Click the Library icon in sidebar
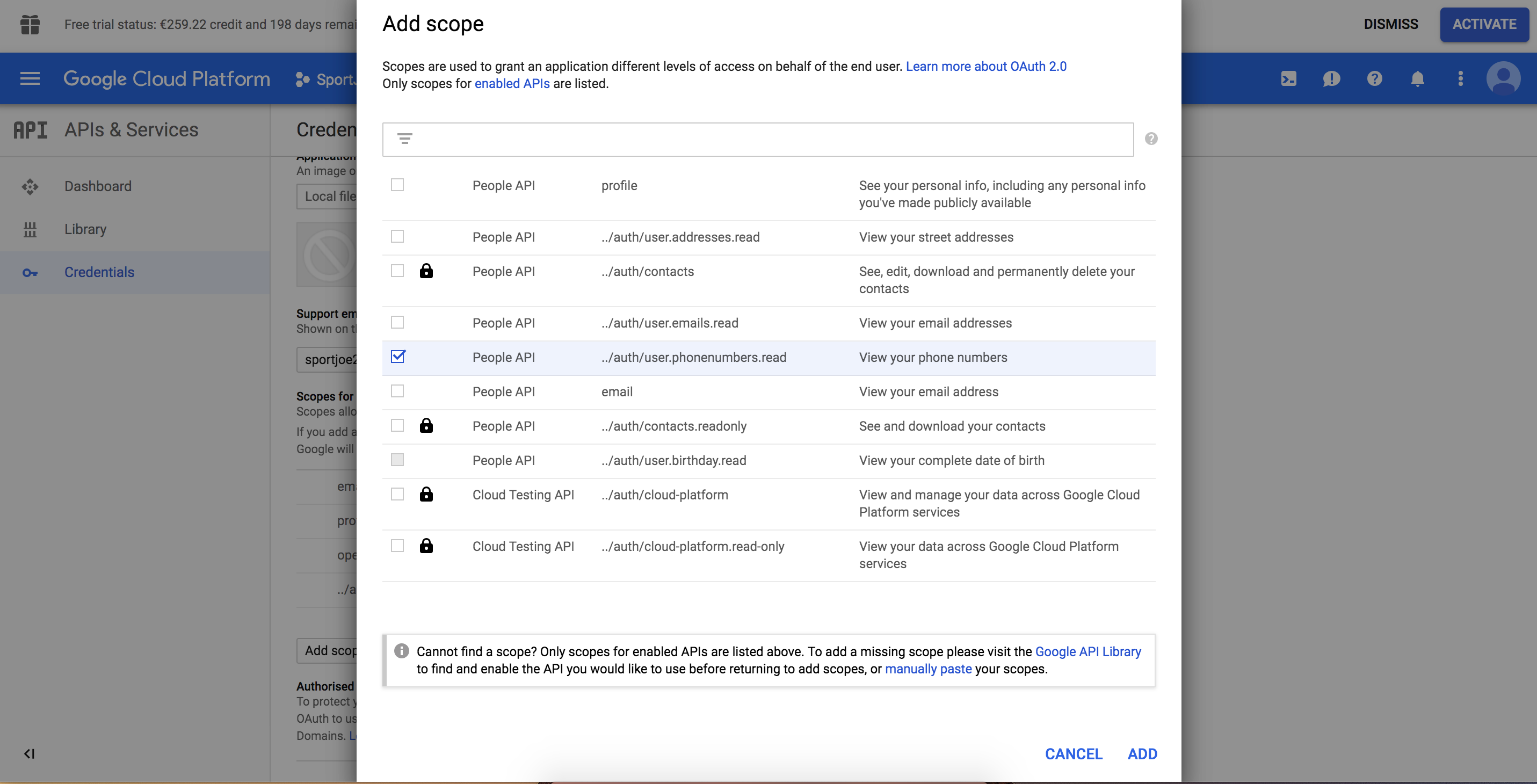This screenshot has width=1537, height=784. pyautogui.click(x=30, y=230)
